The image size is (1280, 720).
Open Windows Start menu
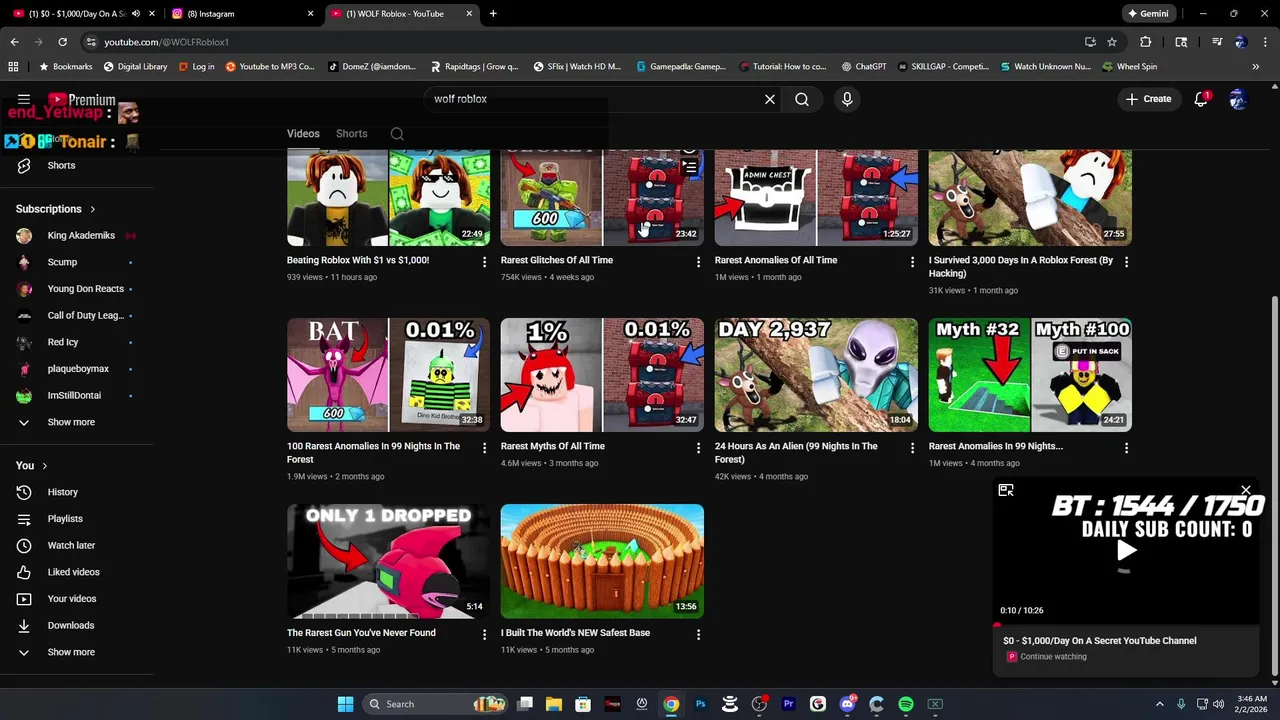(345, 704)
